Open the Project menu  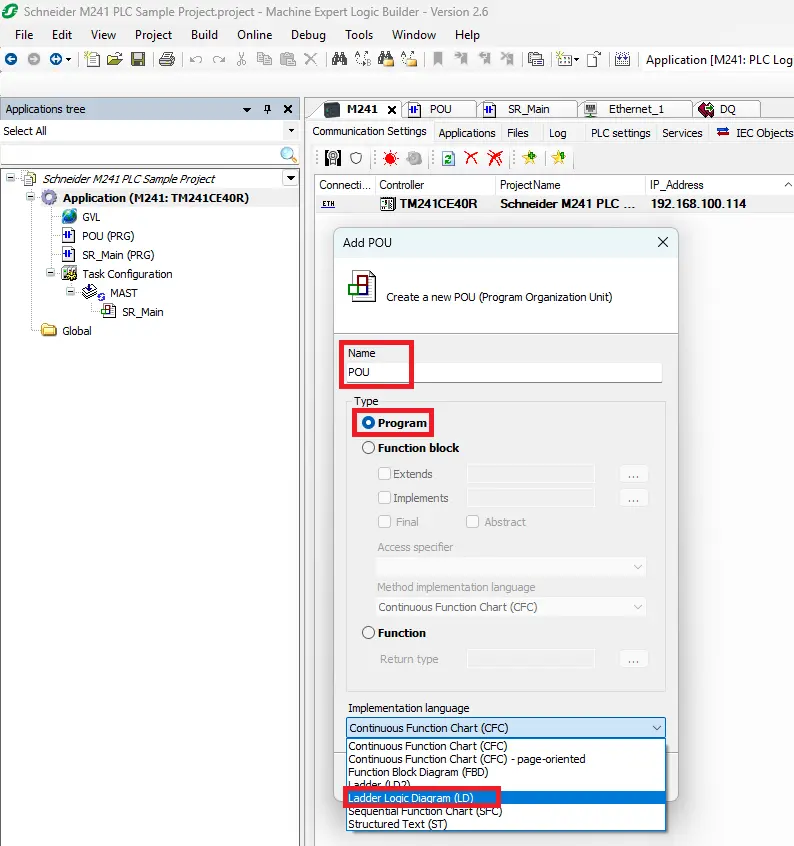[153, 35]
